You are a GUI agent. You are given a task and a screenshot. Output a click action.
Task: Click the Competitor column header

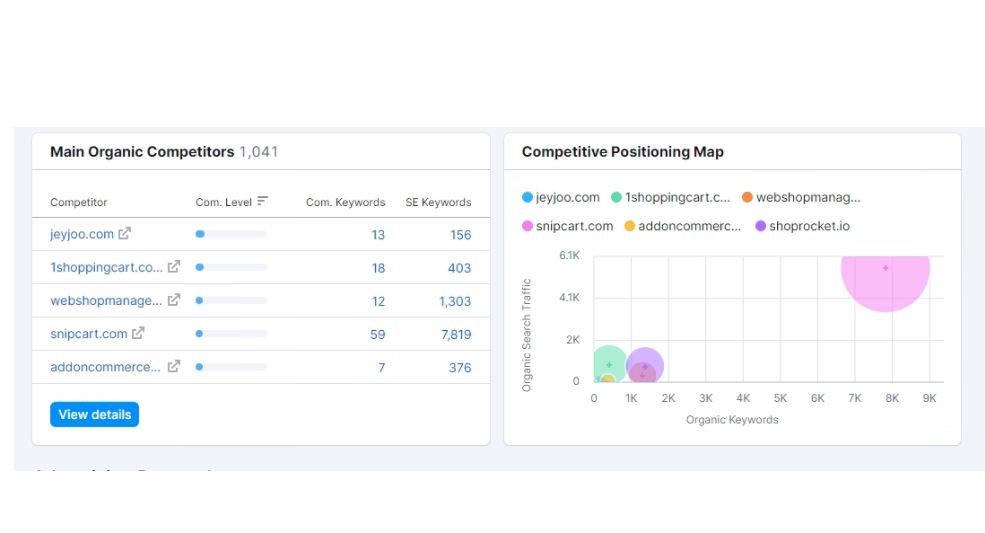click(79, 202)
